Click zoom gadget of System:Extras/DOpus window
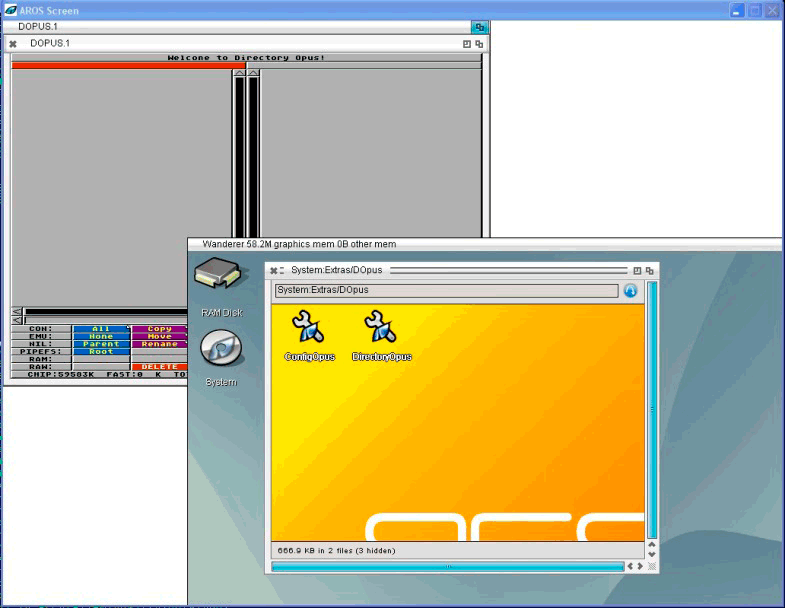Image resolution: width=785 pixels, height=608 pixels. coord(637,270)
